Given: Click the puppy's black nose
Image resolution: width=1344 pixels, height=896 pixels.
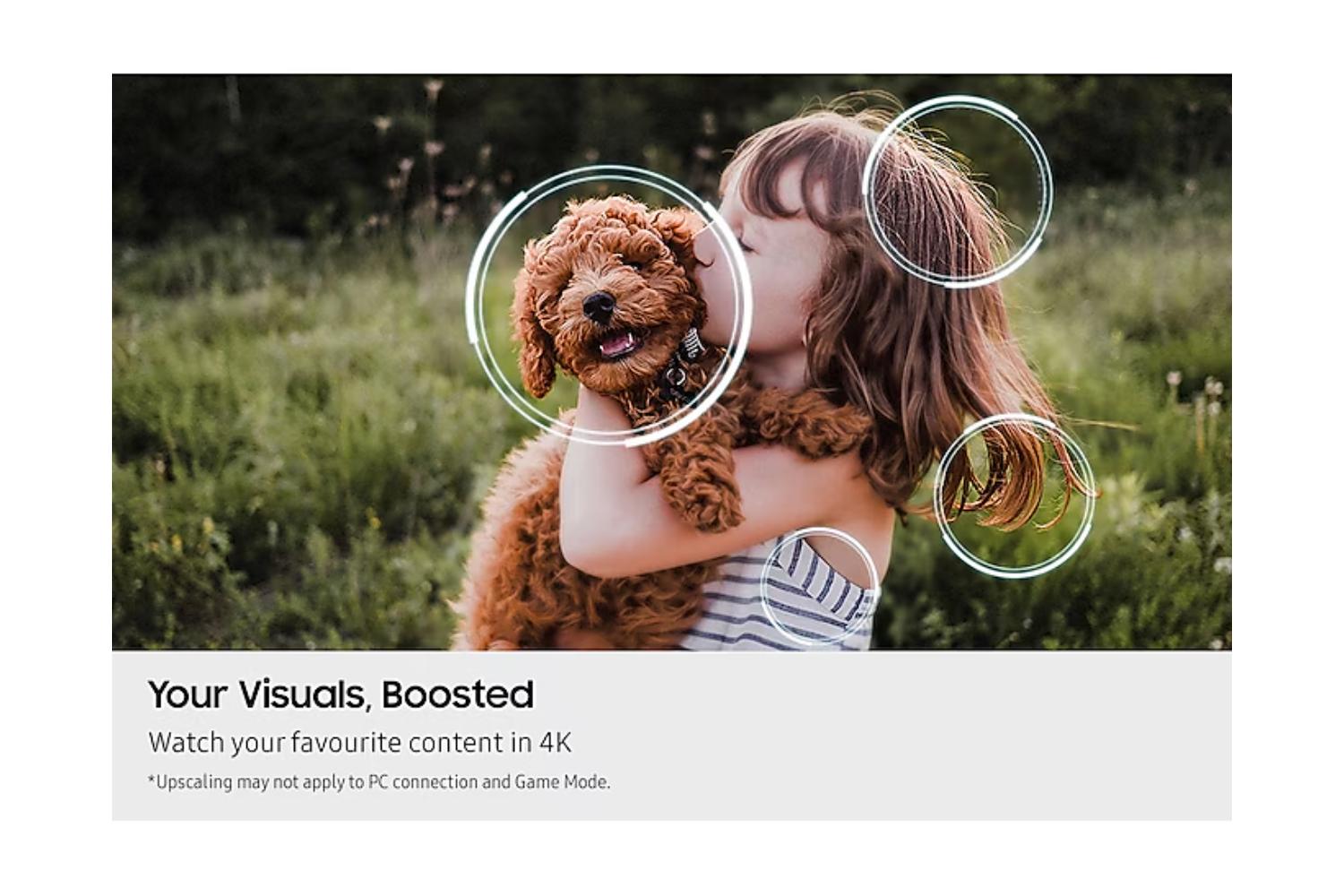Looking at the screenshot, I should 598,306.
